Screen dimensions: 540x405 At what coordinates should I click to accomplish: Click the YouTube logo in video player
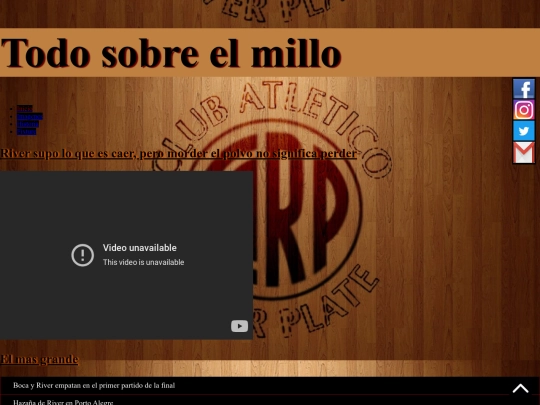(x=239, y=326)
